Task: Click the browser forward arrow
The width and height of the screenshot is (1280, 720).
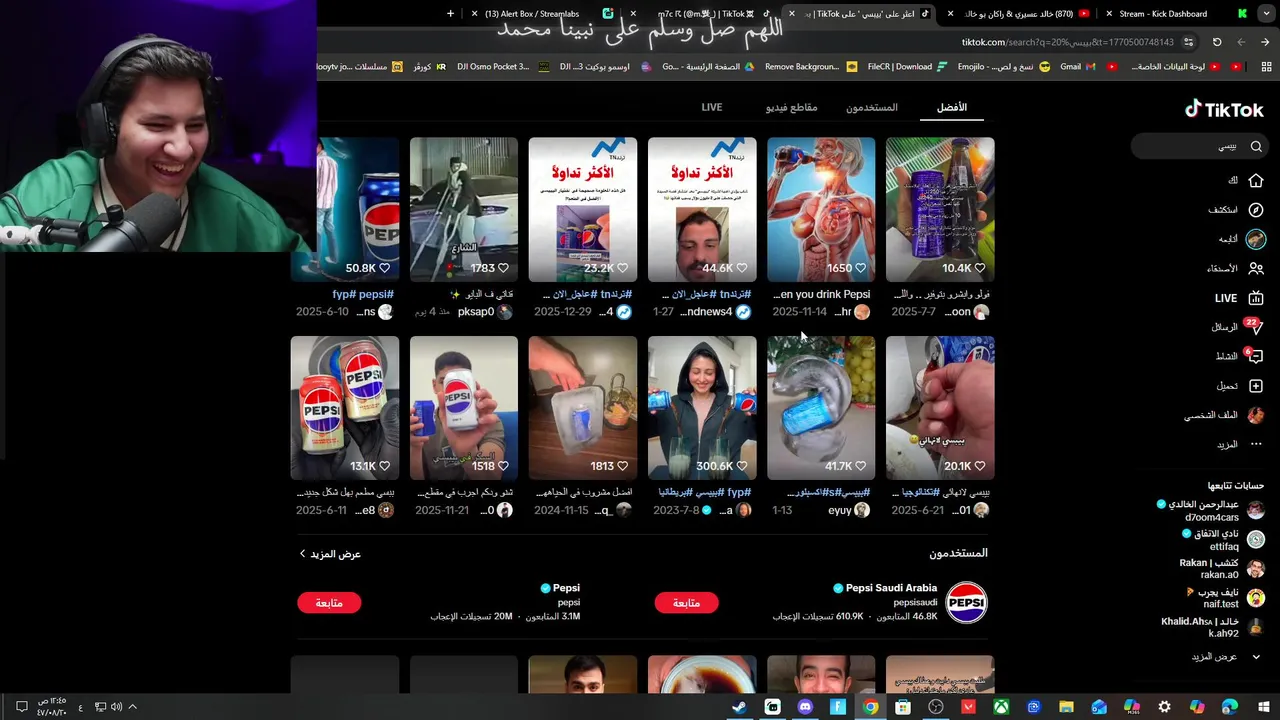Action: point(1241,42)
